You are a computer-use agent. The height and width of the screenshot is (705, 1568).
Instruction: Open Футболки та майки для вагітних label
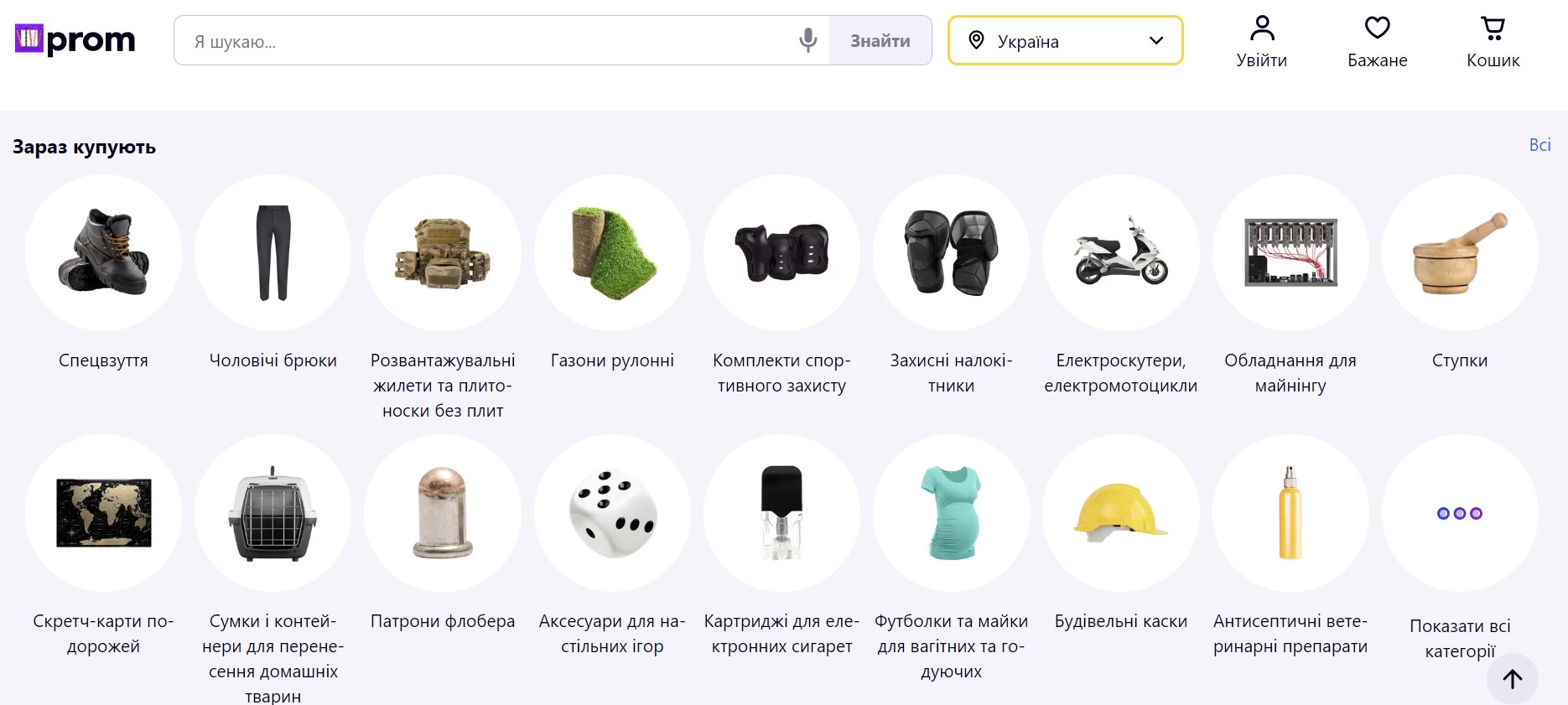coord(951,646)
